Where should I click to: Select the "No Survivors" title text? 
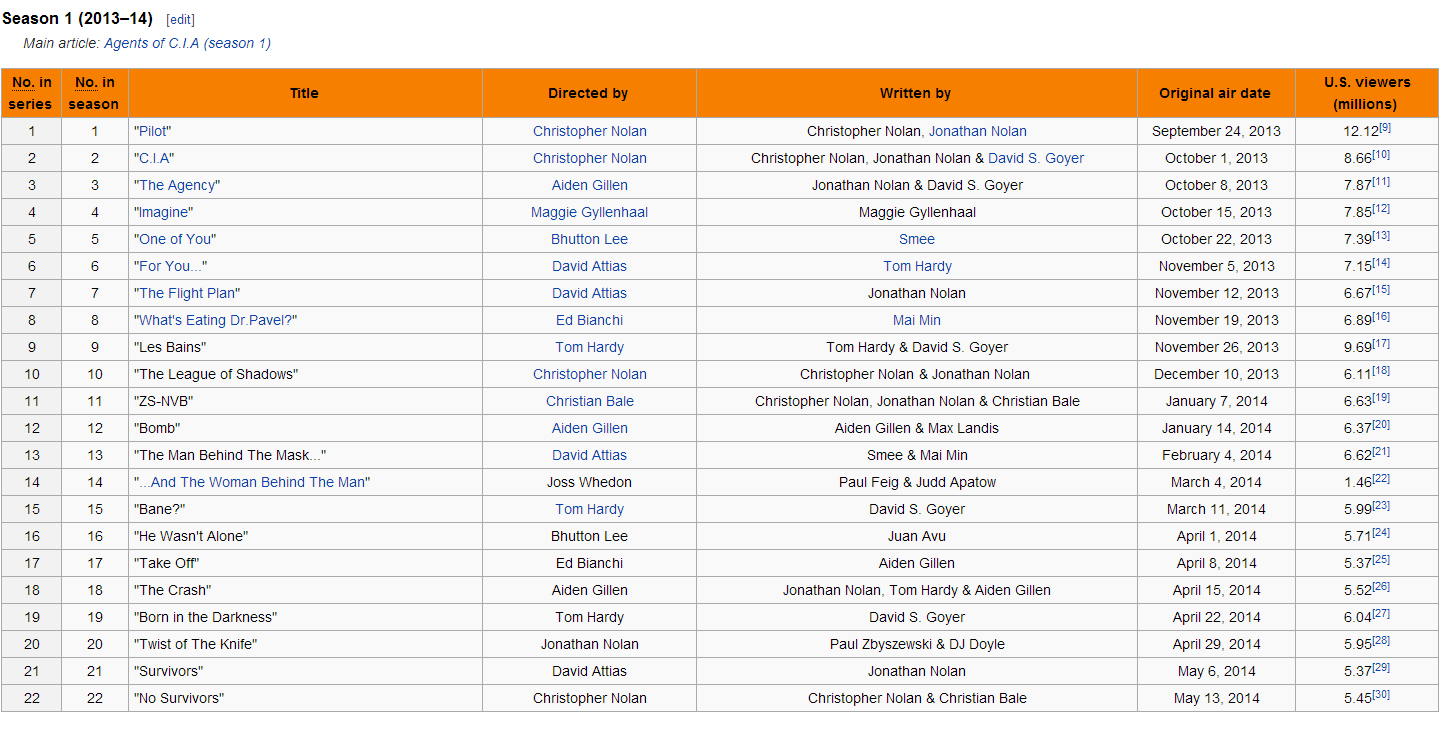click(179, 698)
